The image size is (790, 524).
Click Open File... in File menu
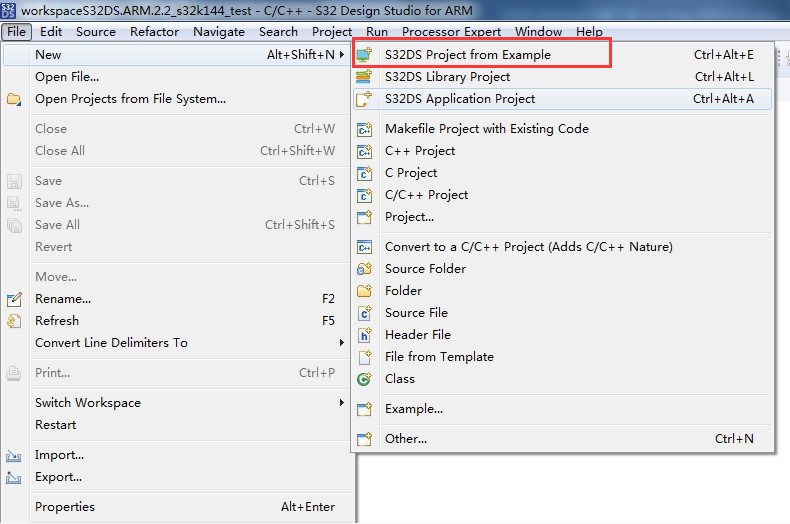(x=176, y=77)
